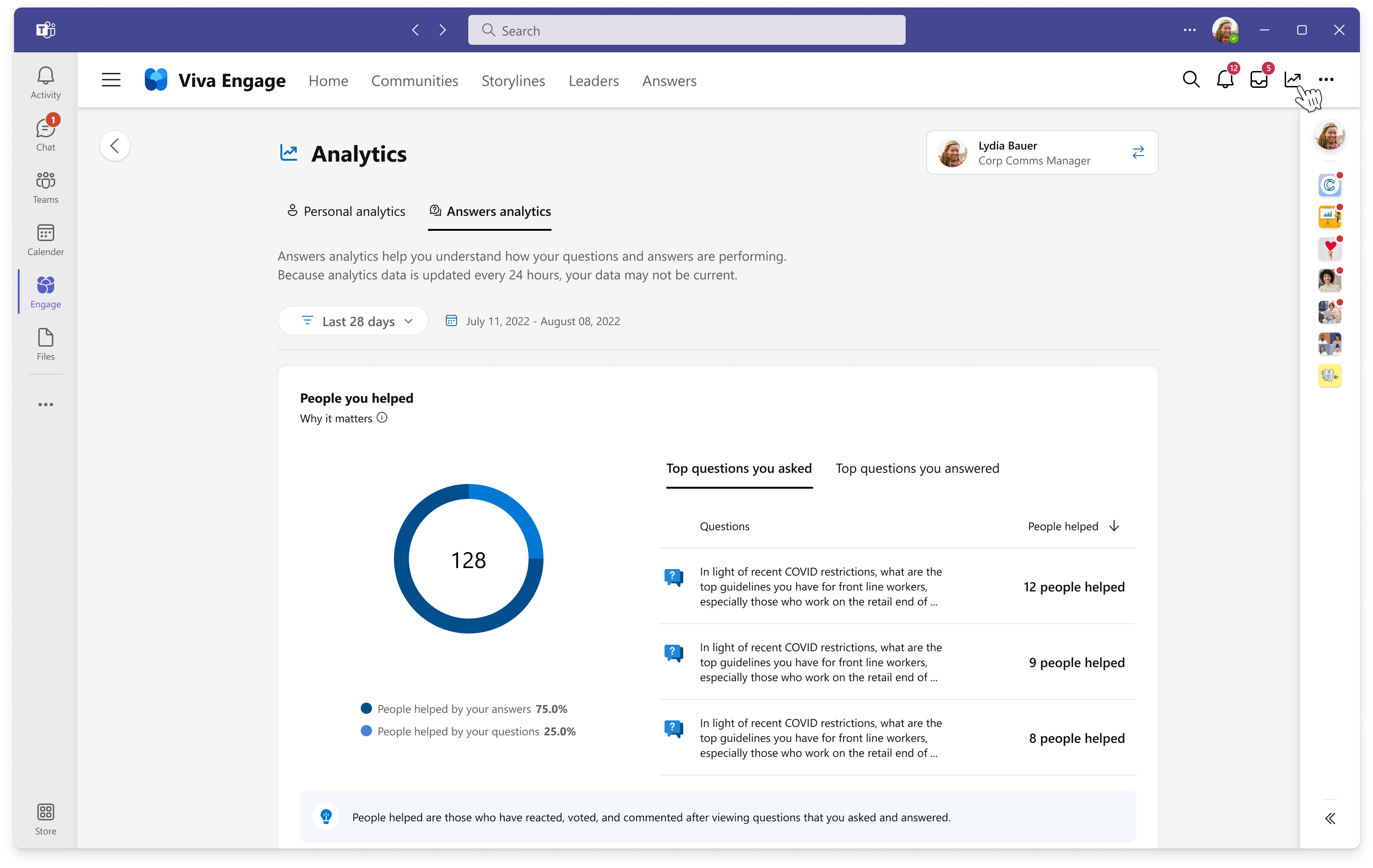Screen dimensions: 1373x868
Task: Switch to Top questions you answered tab
Action: pyautogui.click(x=917, y=468)
